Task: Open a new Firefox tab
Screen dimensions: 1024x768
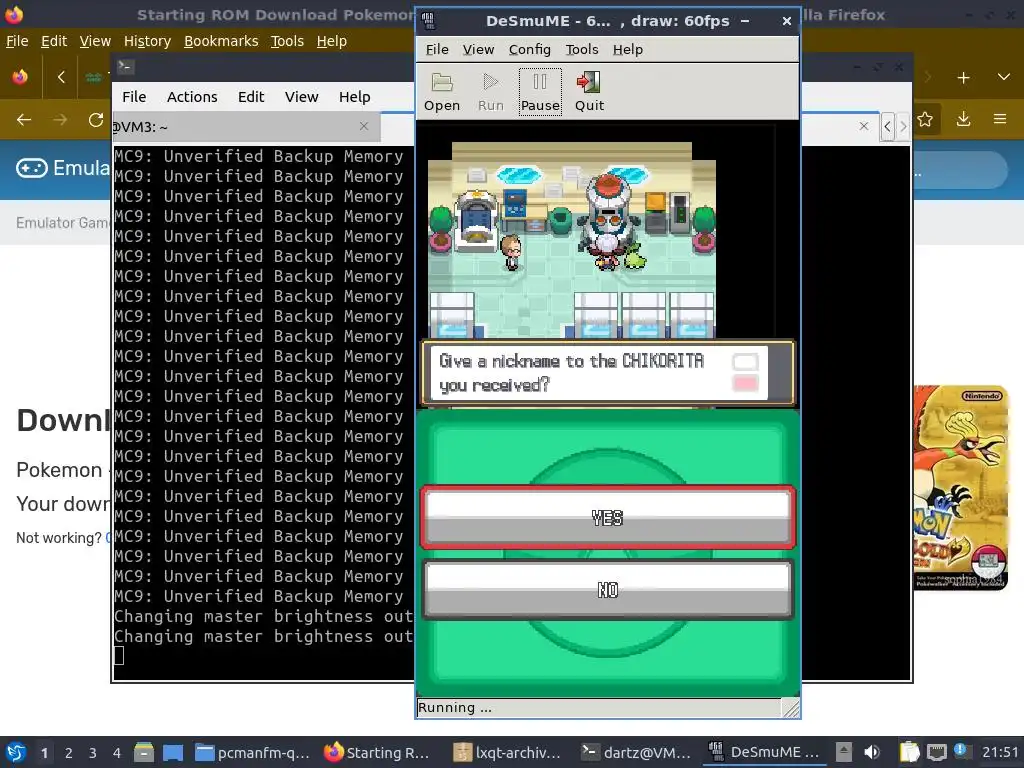Action: (x=963, y=78)
